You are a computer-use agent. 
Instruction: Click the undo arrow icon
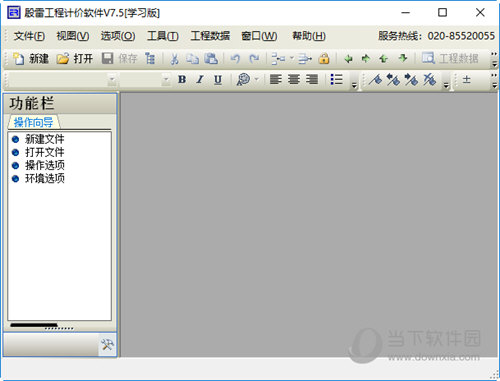tap(235, 59)
